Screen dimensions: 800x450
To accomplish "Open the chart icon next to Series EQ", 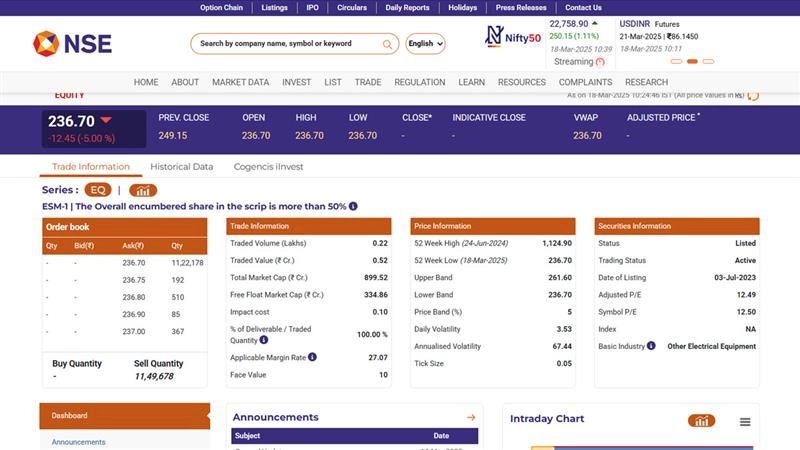I will (x=143, y=190).
